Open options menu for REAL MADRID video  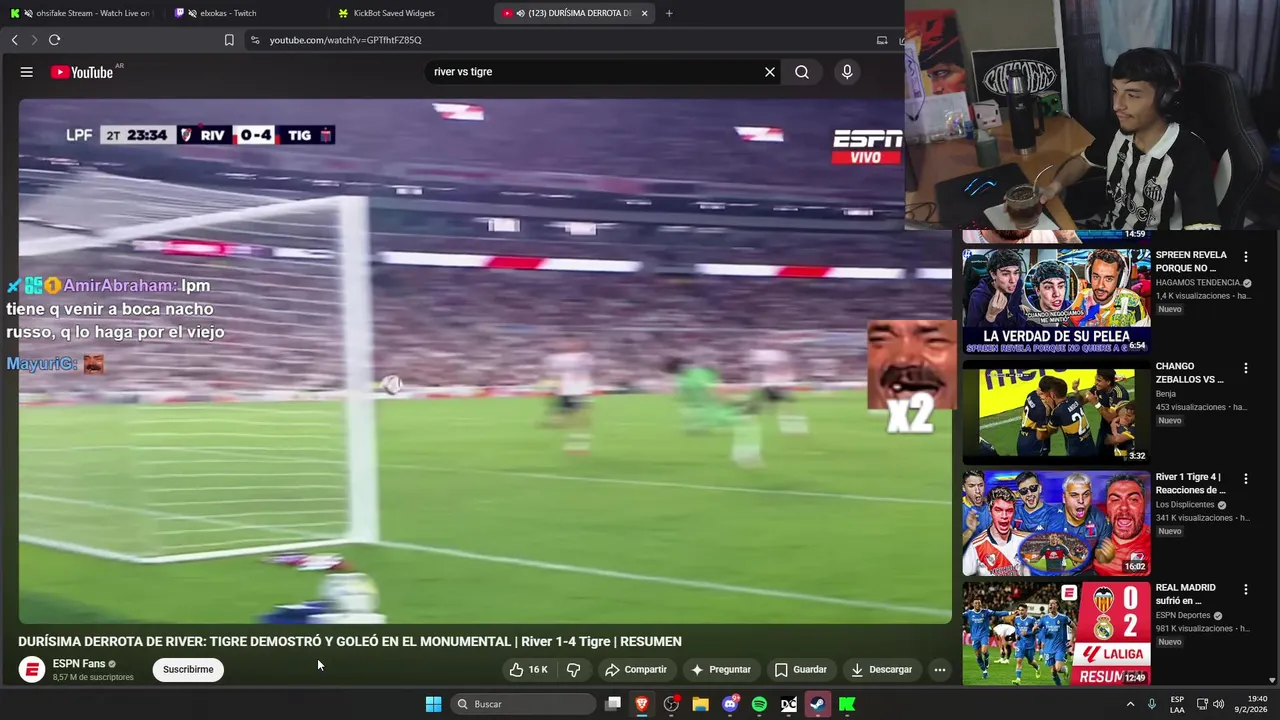click(x=1245, y=590)
